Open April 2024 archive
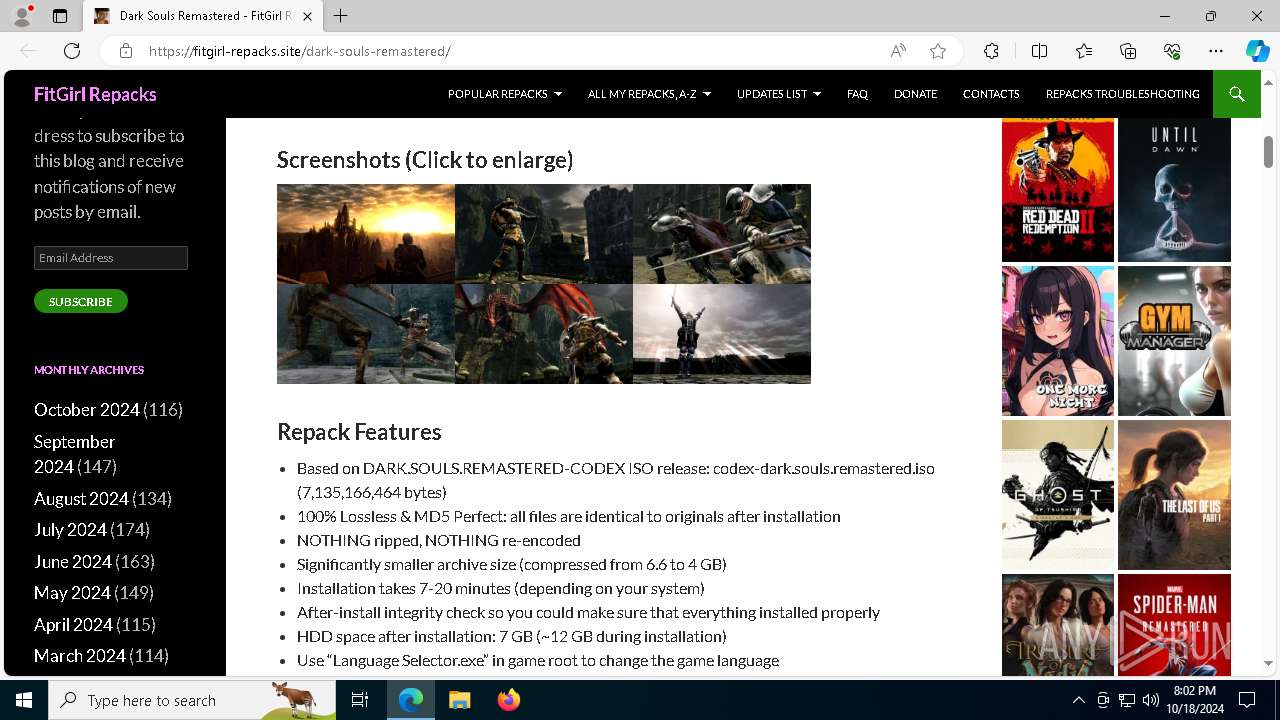The height and width of the screenshot is (720, 1280). click(73, 625)
